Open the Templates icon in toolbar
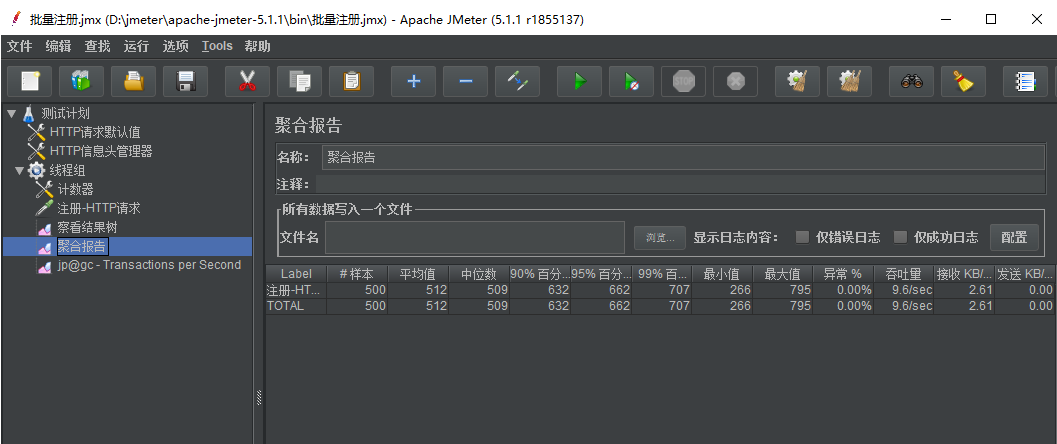Screen dimensions: 1057x444 81,82
